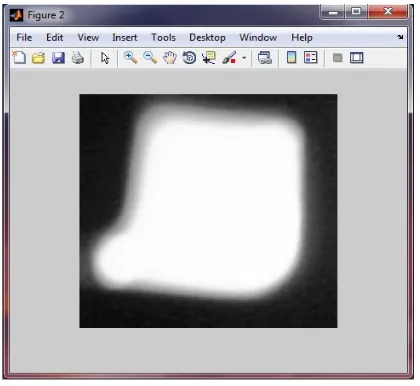
Task: Open a file with the folder icon
Action: coord(38,58)
